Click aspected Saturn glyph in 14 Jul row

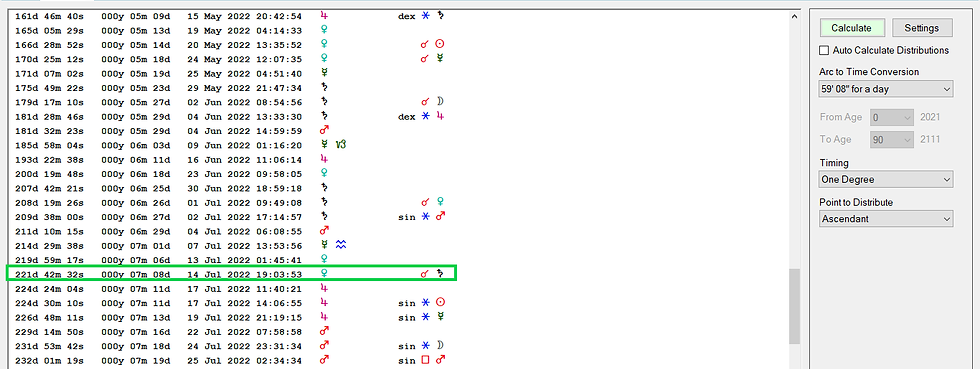click(x=440, y=274)
